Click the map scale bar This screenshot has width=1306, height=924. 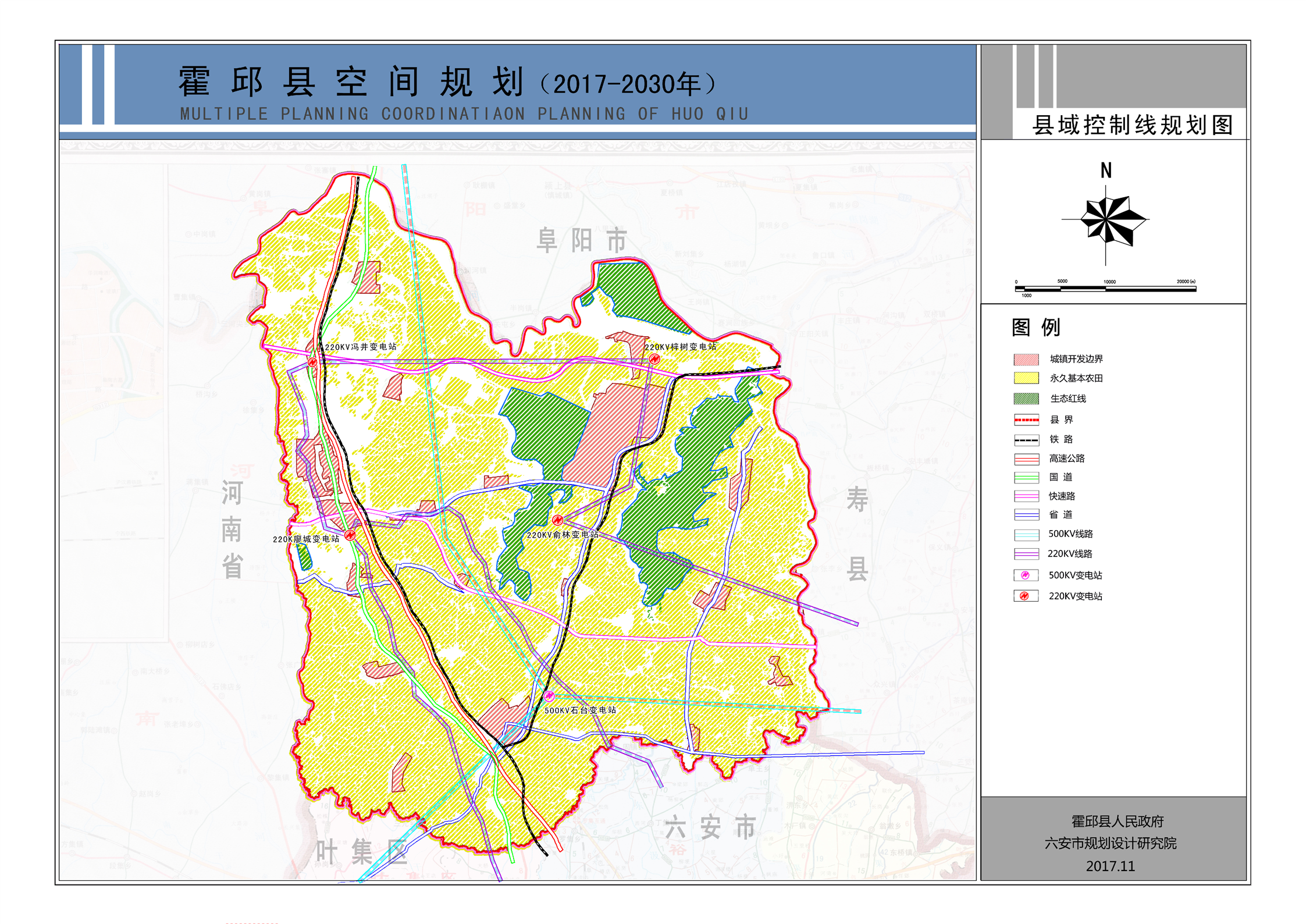pos(1105,287)
